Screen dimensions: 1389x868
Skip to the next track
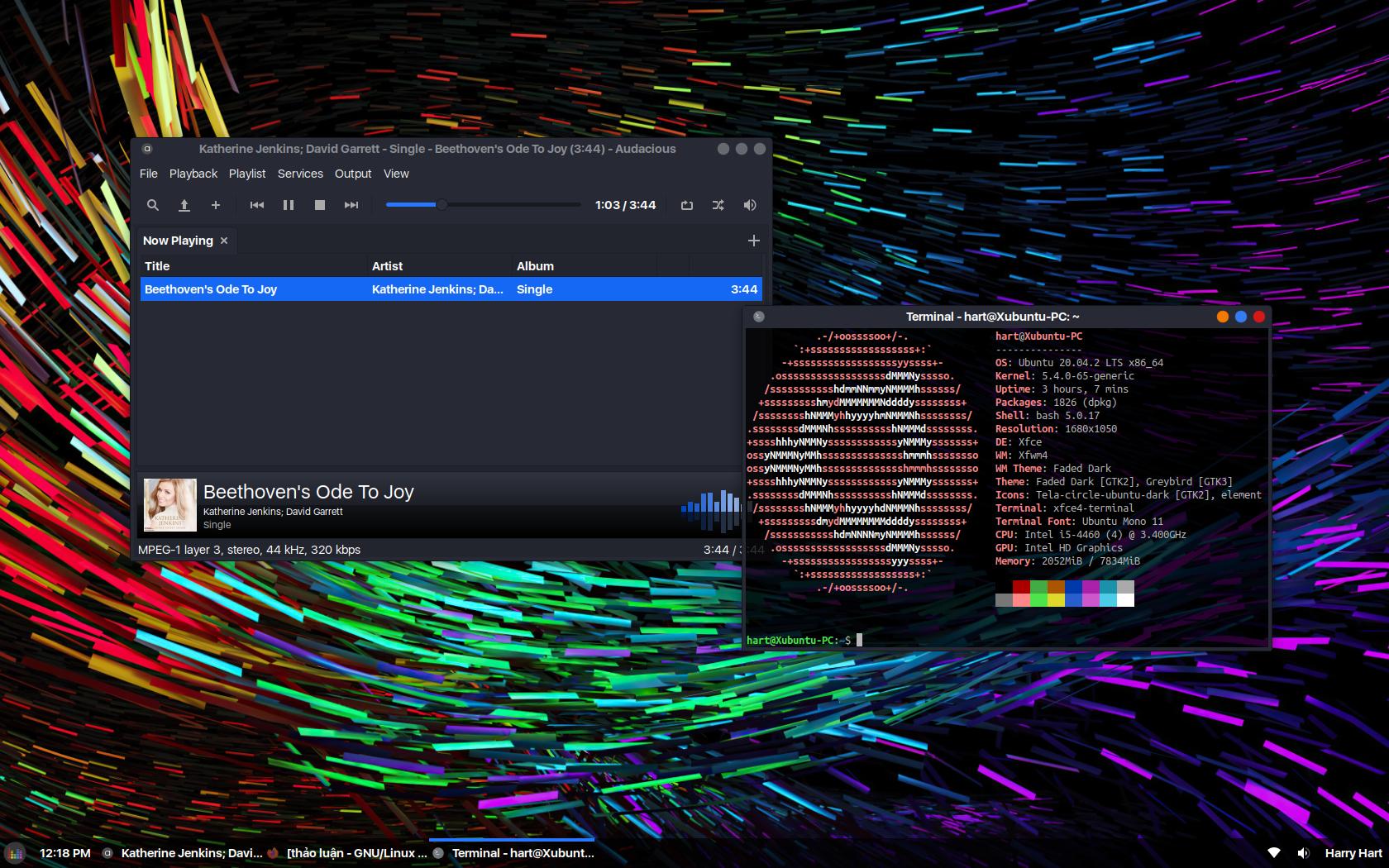(x=351, y=205)
